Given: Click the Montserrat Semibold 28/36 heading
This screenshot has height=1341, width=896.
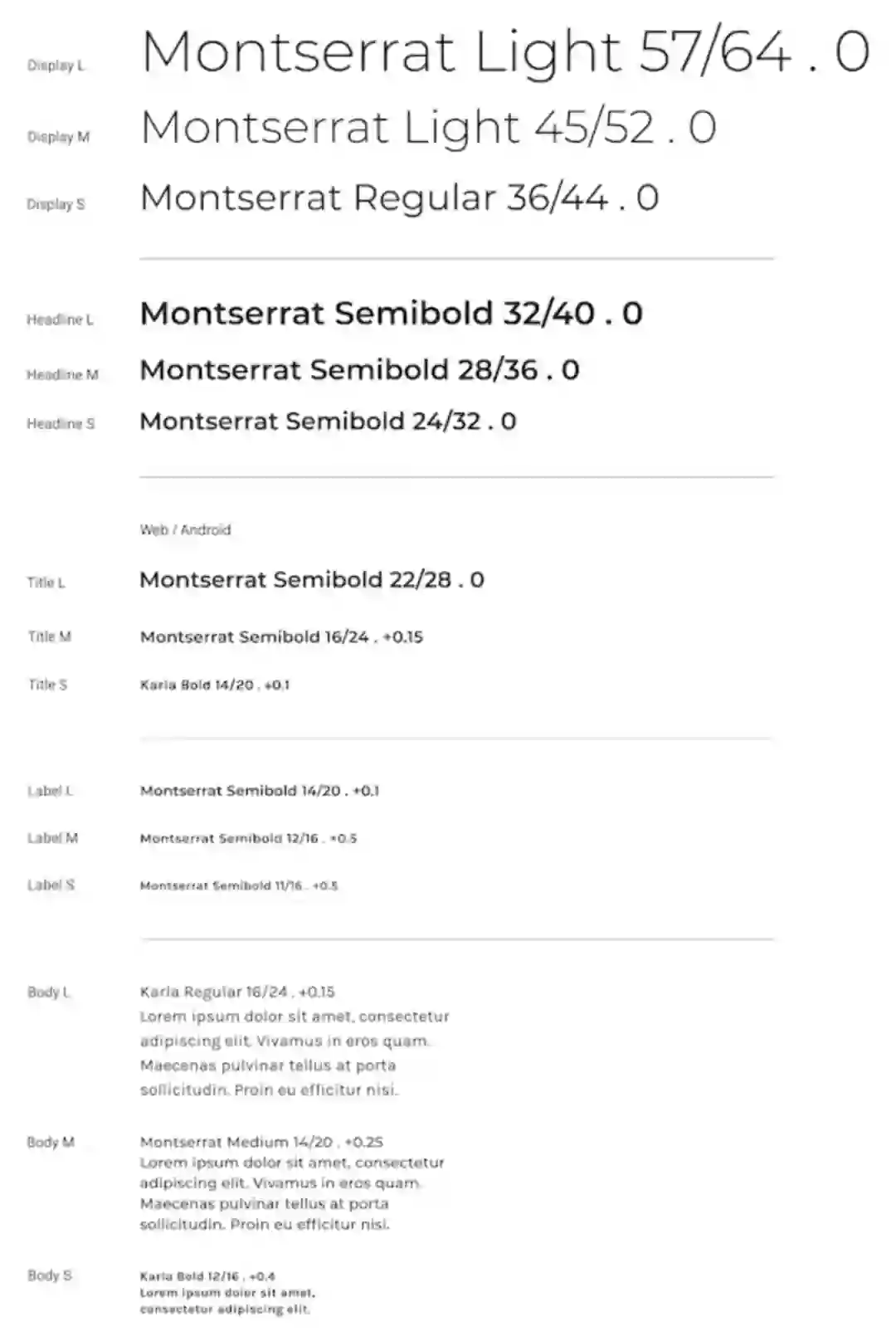Looking at the screenshot, I should (359, 370).
